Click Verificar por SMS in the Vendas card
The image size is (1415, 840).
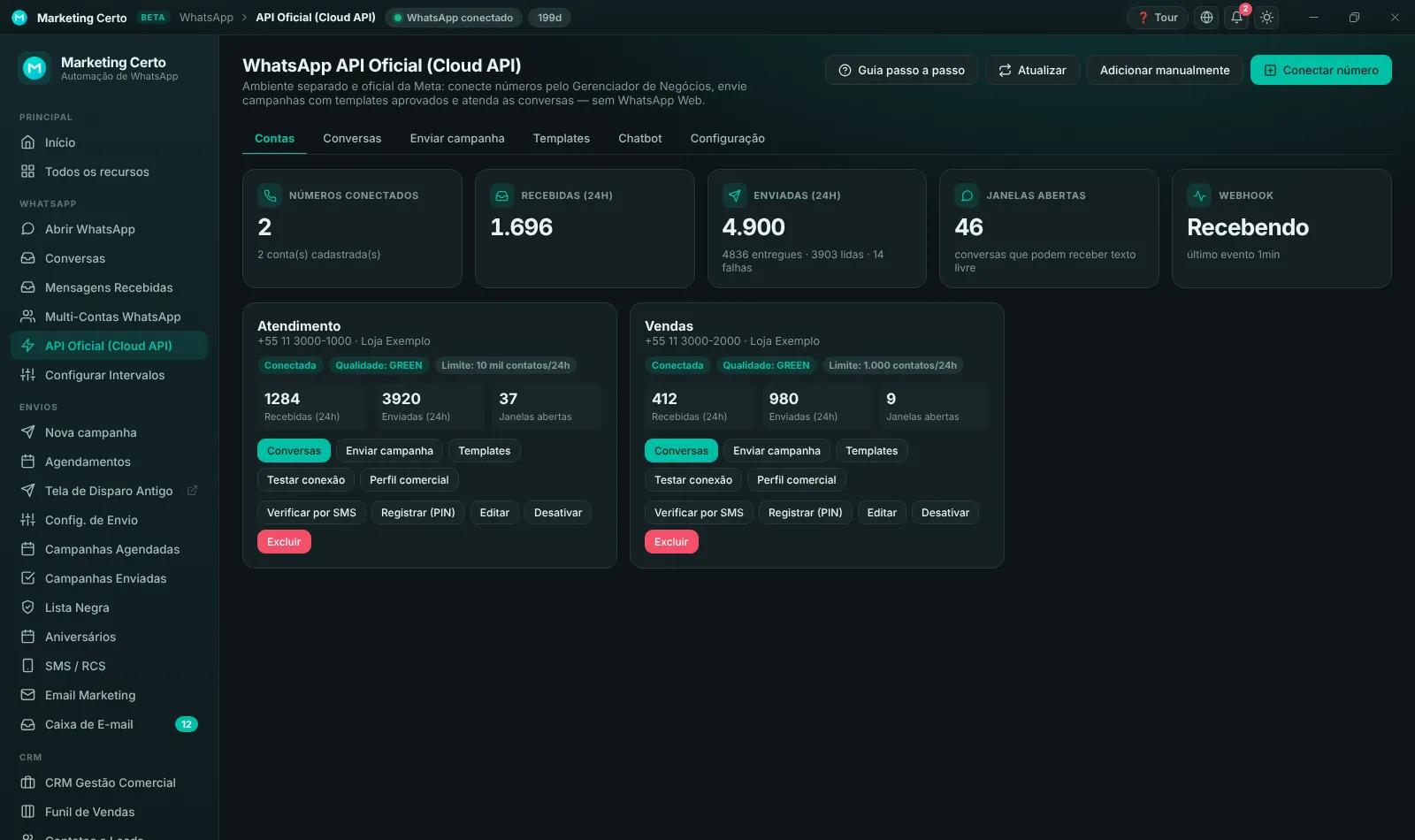tap(699, 513)
